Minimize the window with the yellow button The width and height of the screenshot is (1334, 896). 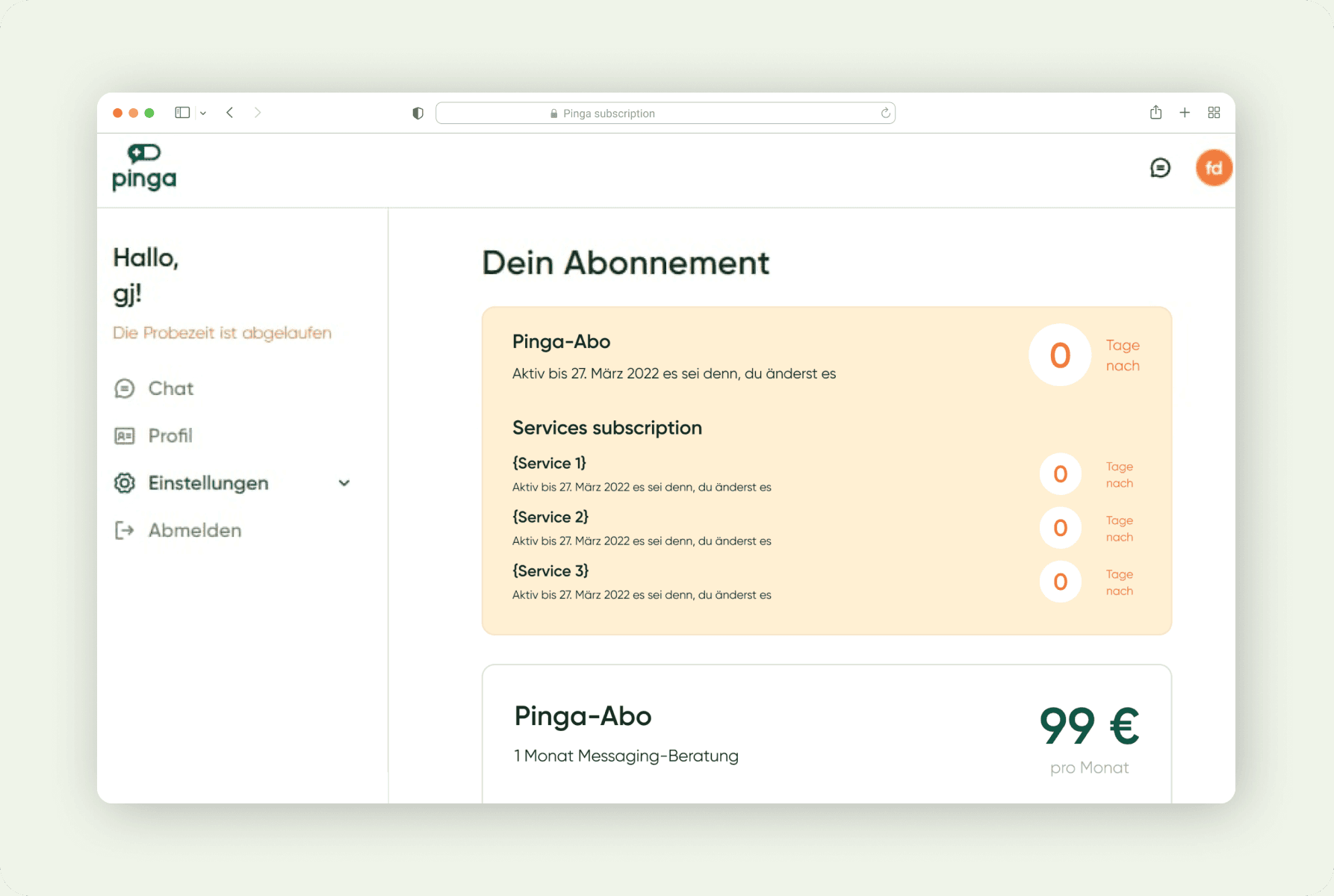pyautogui.click(x=134, y=113)
